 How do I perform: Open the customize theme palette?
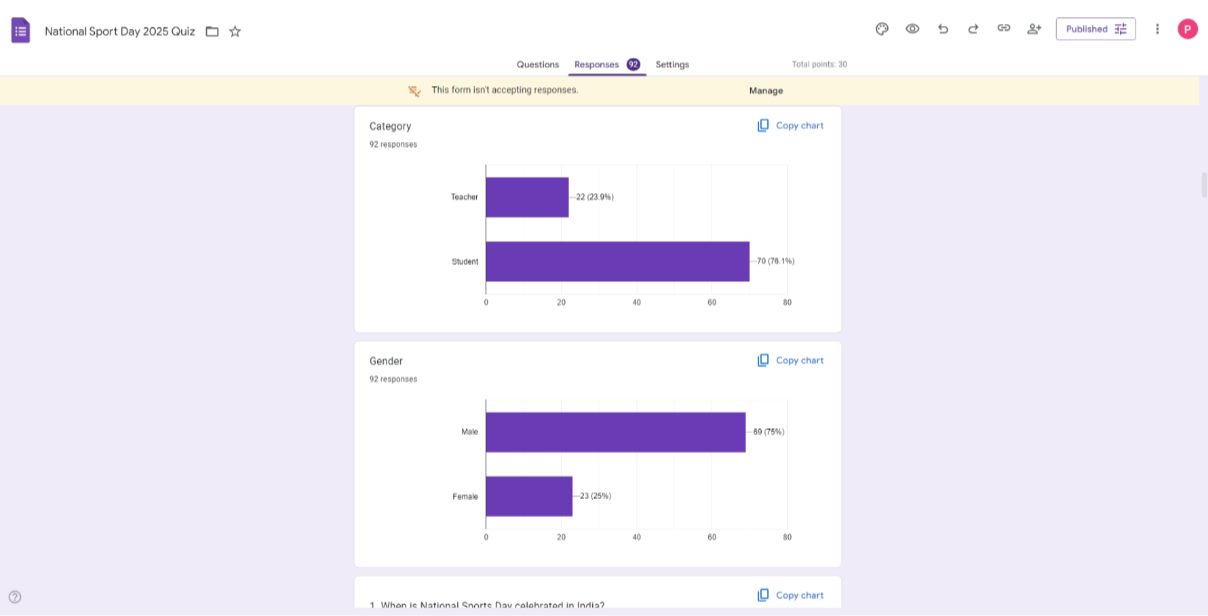[882, 29]
